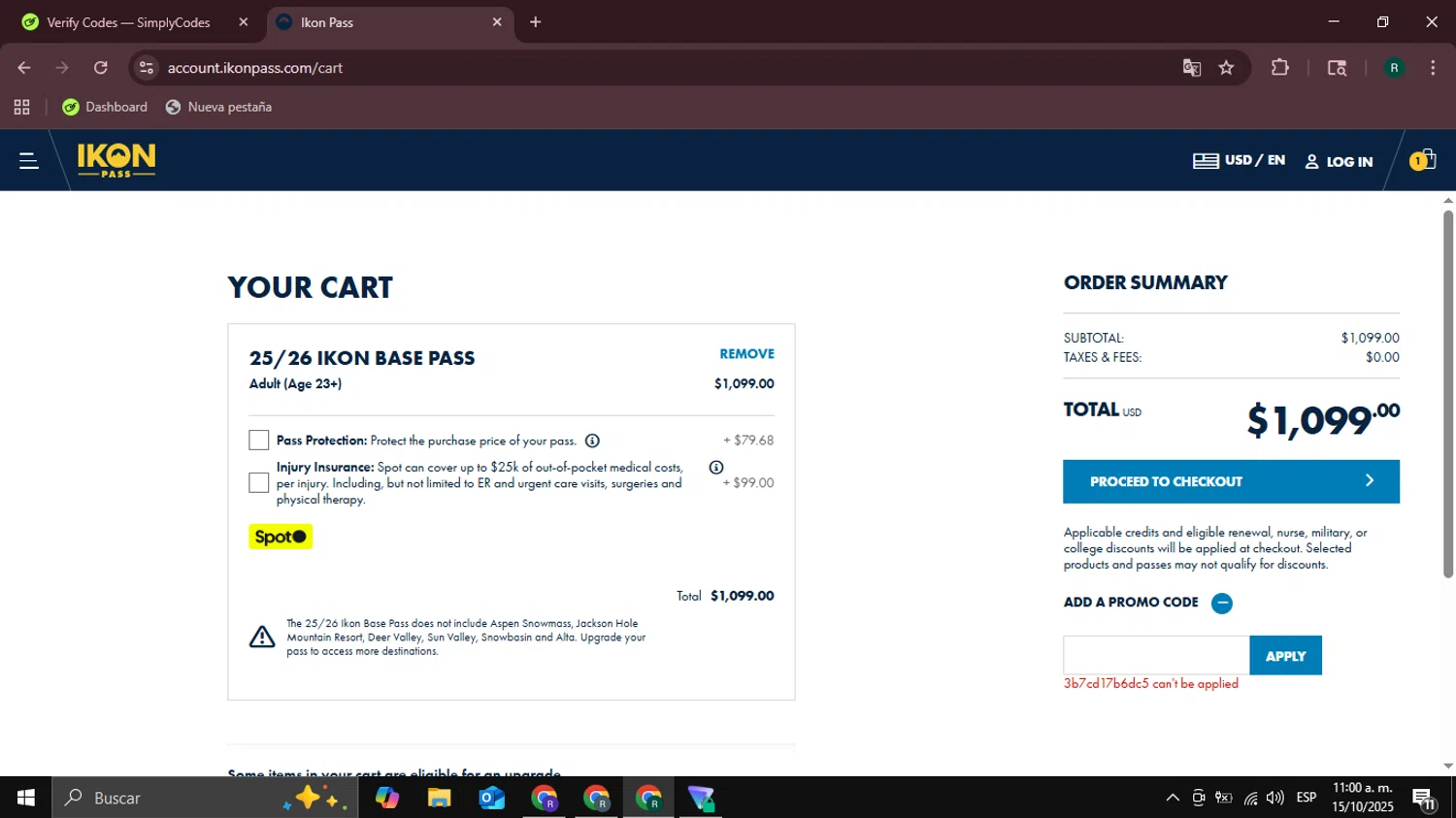Click the promo code input field
This screenshot has height=818, width=1456.
tap(1156, 656)
